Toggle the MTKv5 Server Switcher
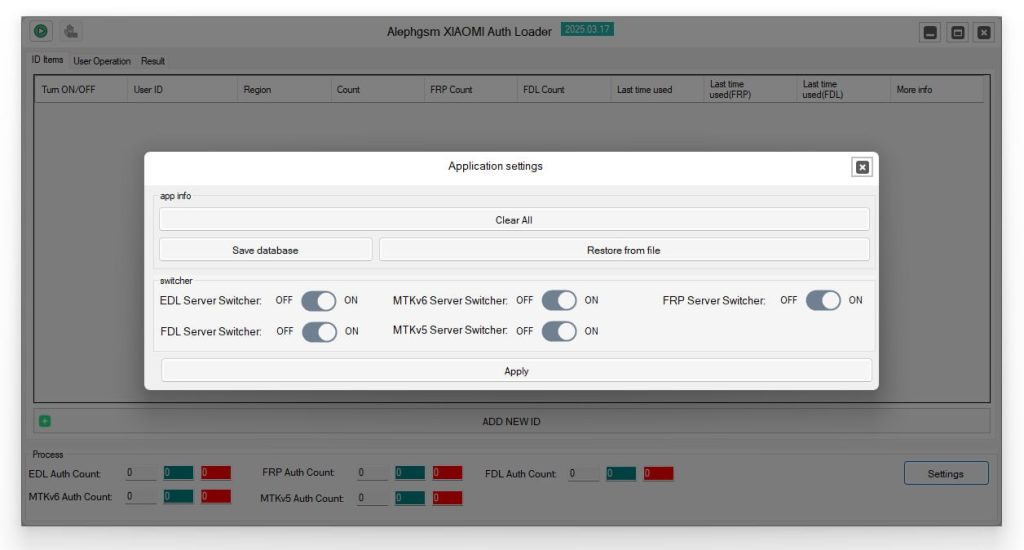This screenshot has height=550, width=1024. pyautogui.click(x=559, y=331)
